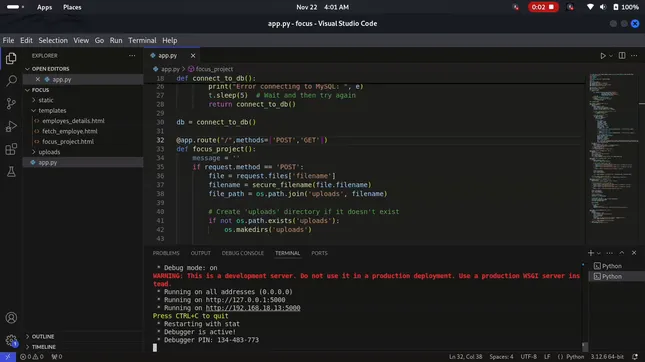Viewport: 645px width, 362px height.
Task: Open the Manage gear icon
Action: (11, 340)
